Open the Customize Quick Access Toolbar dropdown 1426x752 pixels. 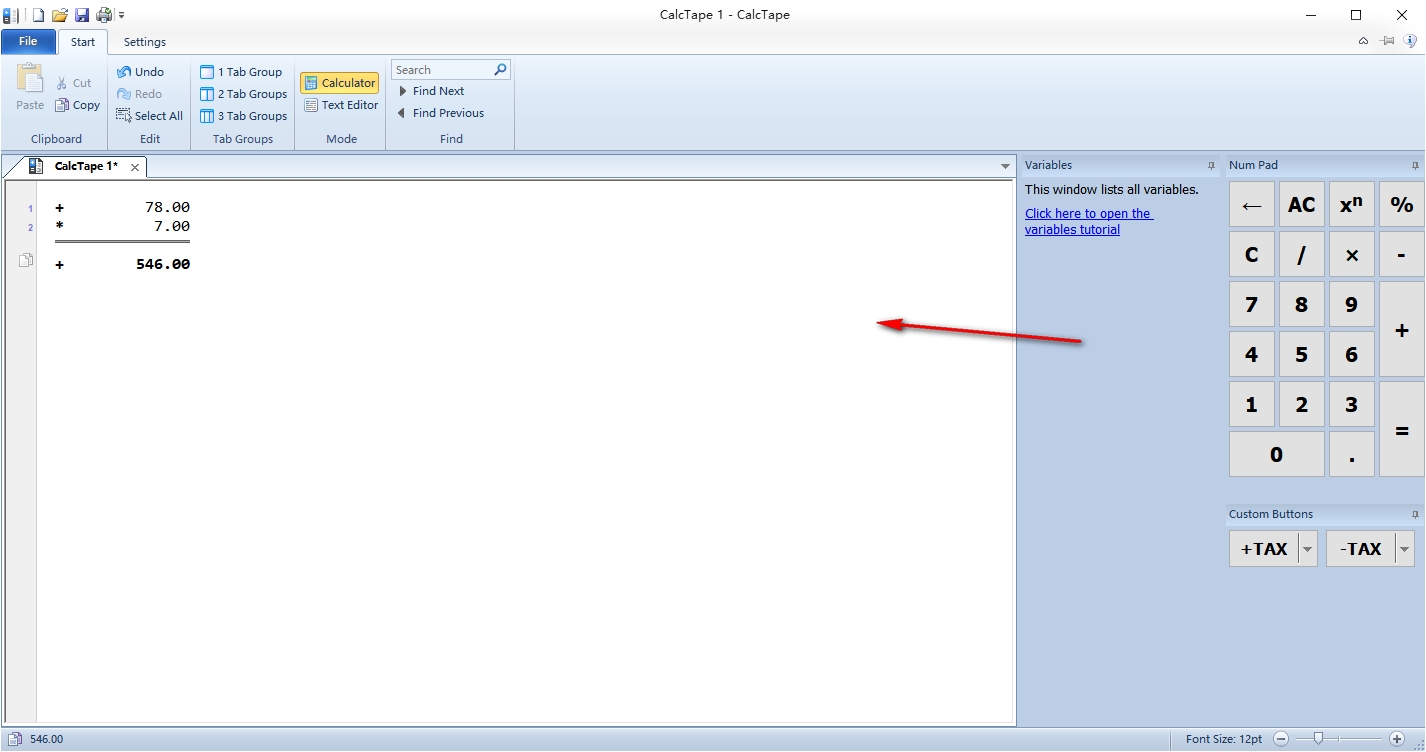click(x=122, y=16)
